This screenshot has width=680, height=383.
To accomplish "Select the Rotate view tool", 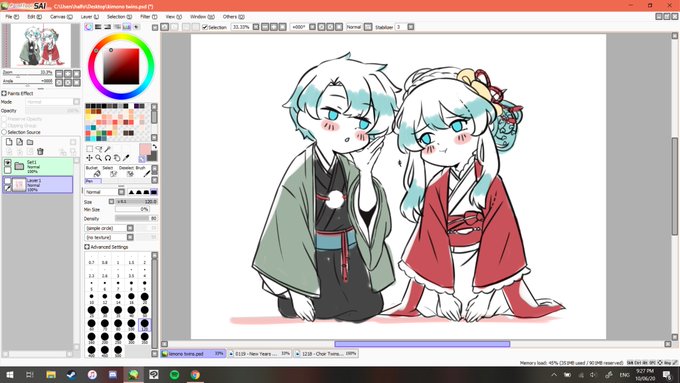I will click(x=108, y=158).
